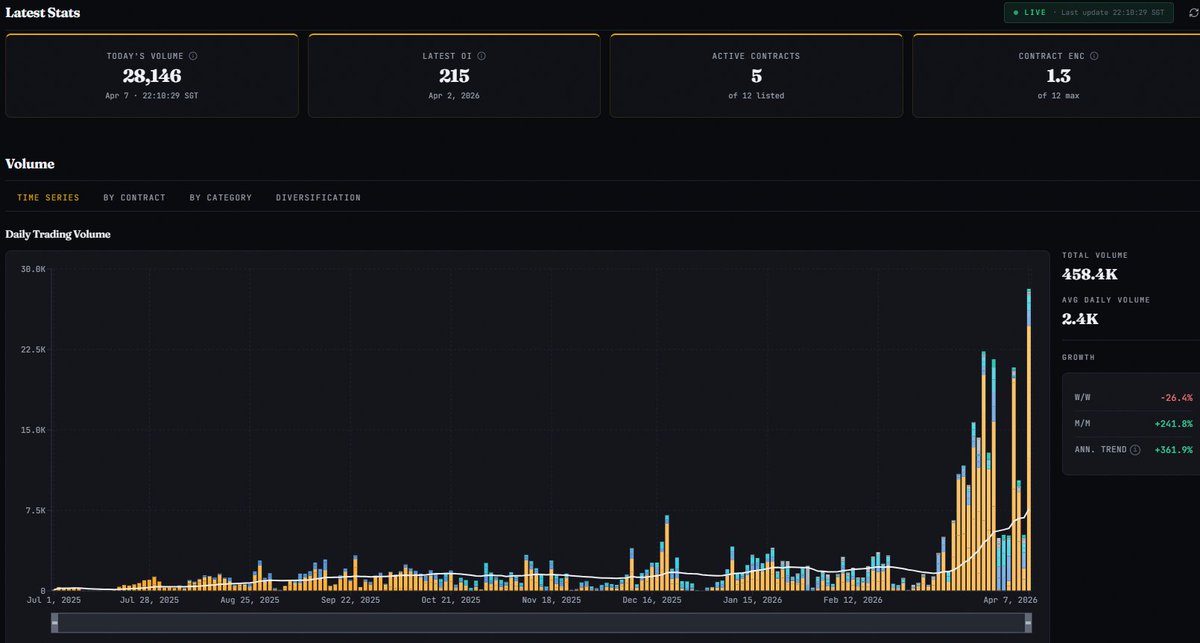Click the date range slider track
The width and height of the screenshot is (1200, 643).
[x=541, y=622]
